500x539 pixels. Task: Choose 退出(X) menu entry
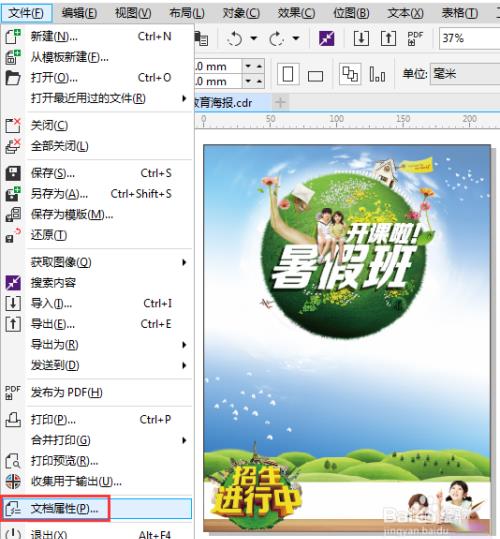(x=97, y=534)
